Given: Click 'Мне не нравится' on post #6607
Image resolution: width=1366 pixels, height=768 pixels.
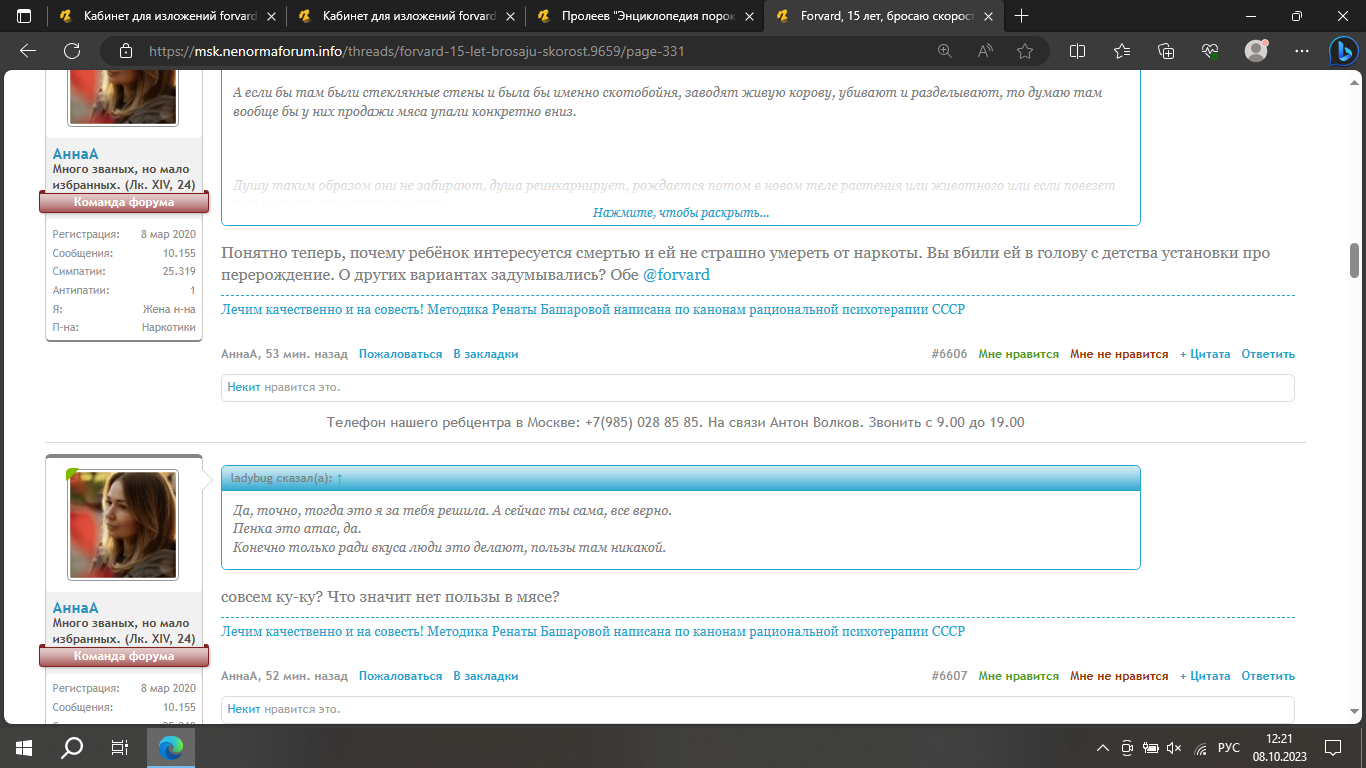Looking at the screenshot, I should click(x=1118, y=676).
